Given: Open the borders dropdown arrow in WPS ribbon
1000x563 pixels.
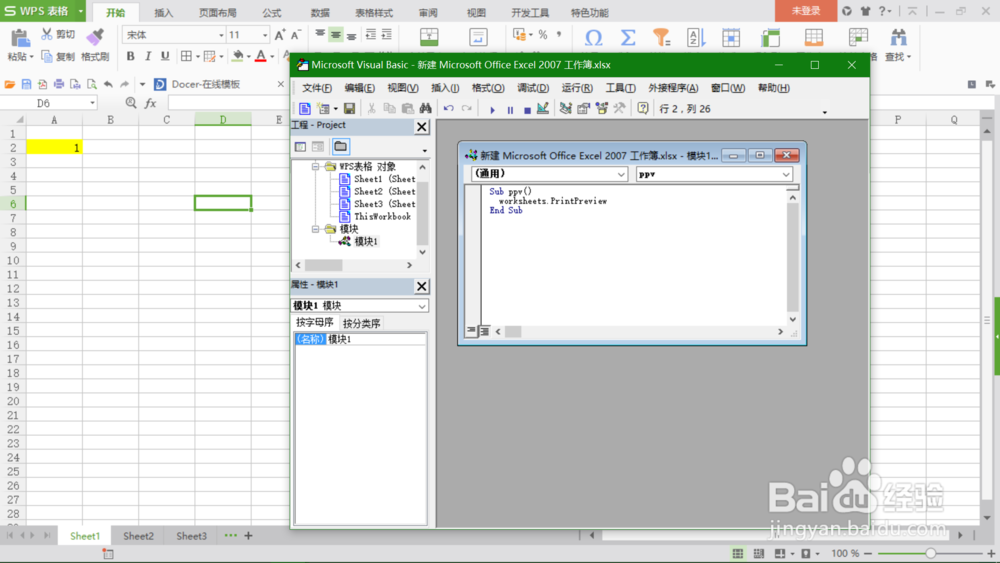Looking at the screenshot, I should point(197,57).
